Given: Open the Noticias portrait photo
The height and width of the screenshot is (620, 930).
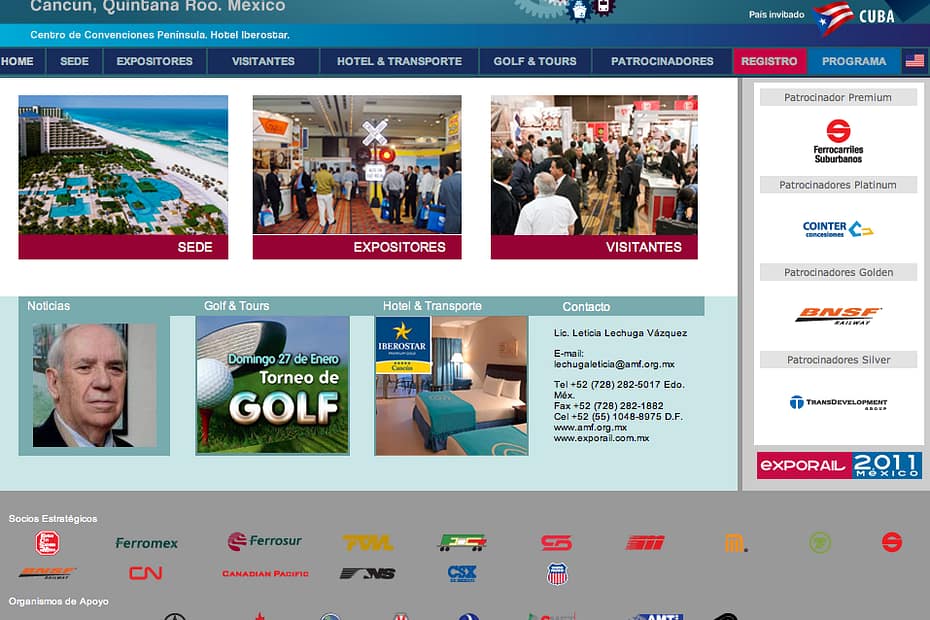Looking at the screenshot, I should pyautogui.click(x=94, y=385).
